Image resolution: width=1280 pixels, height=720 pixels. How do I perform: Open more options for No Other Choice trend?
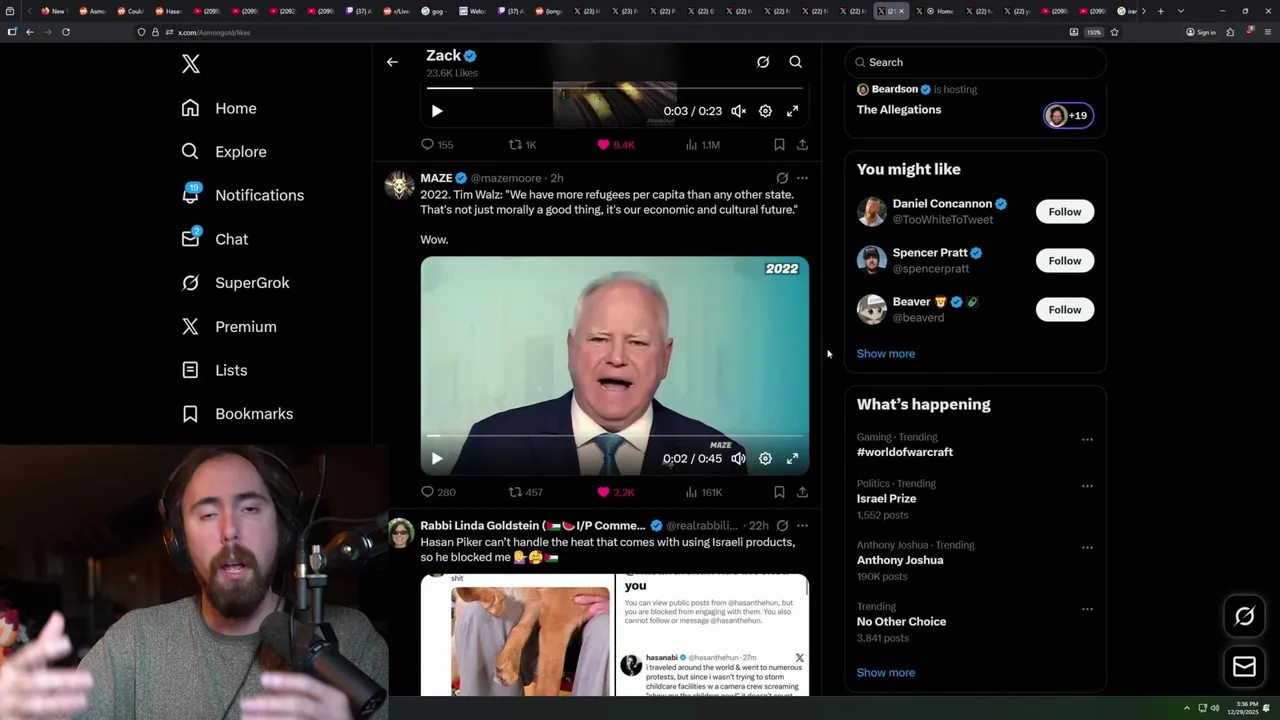click(1087, 609)
